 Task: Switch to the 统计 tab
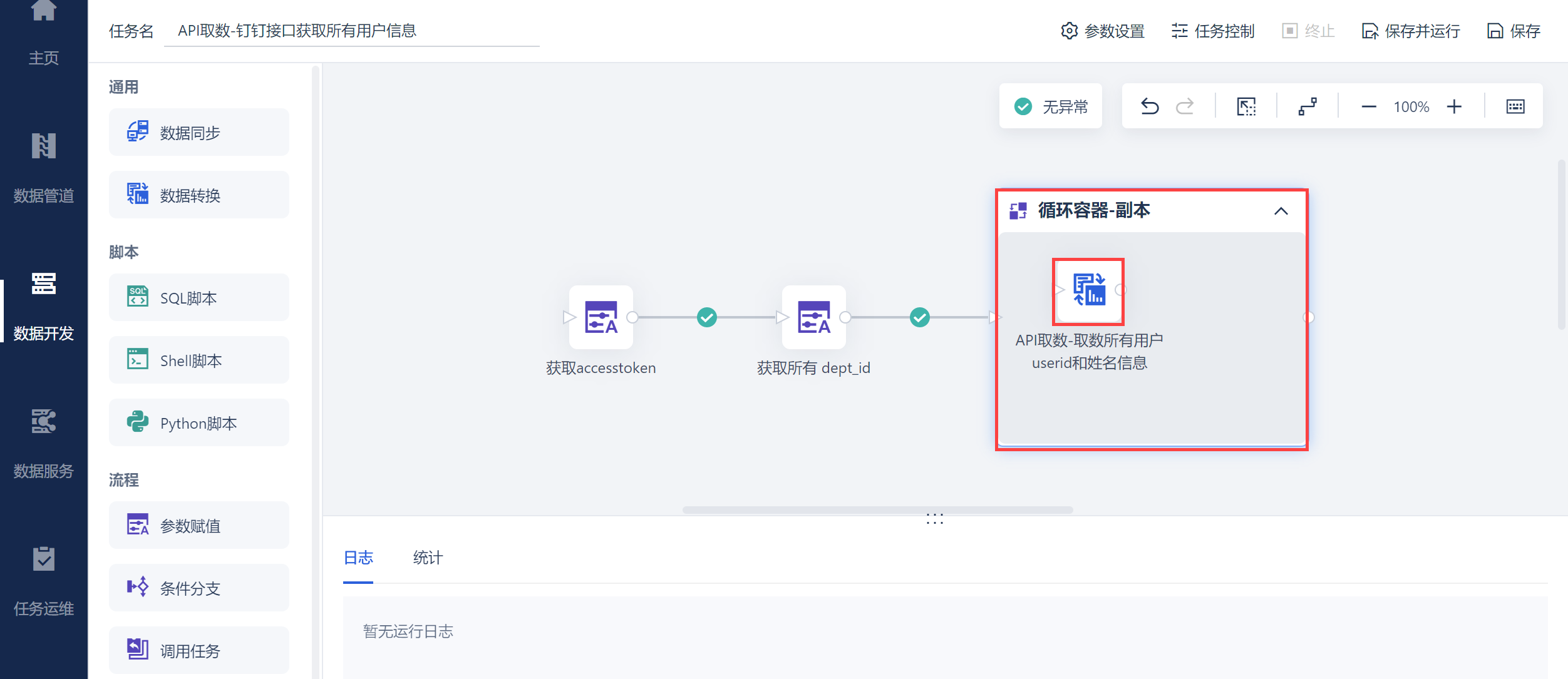coord(428,558)
